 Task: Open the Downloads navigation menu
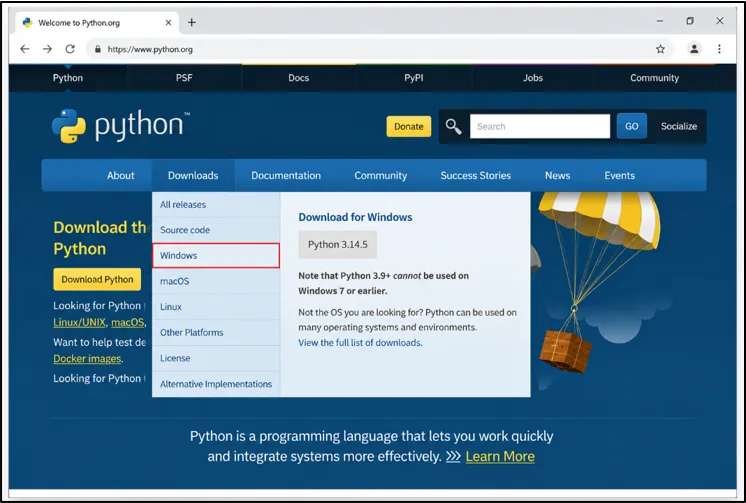point(193,175)
